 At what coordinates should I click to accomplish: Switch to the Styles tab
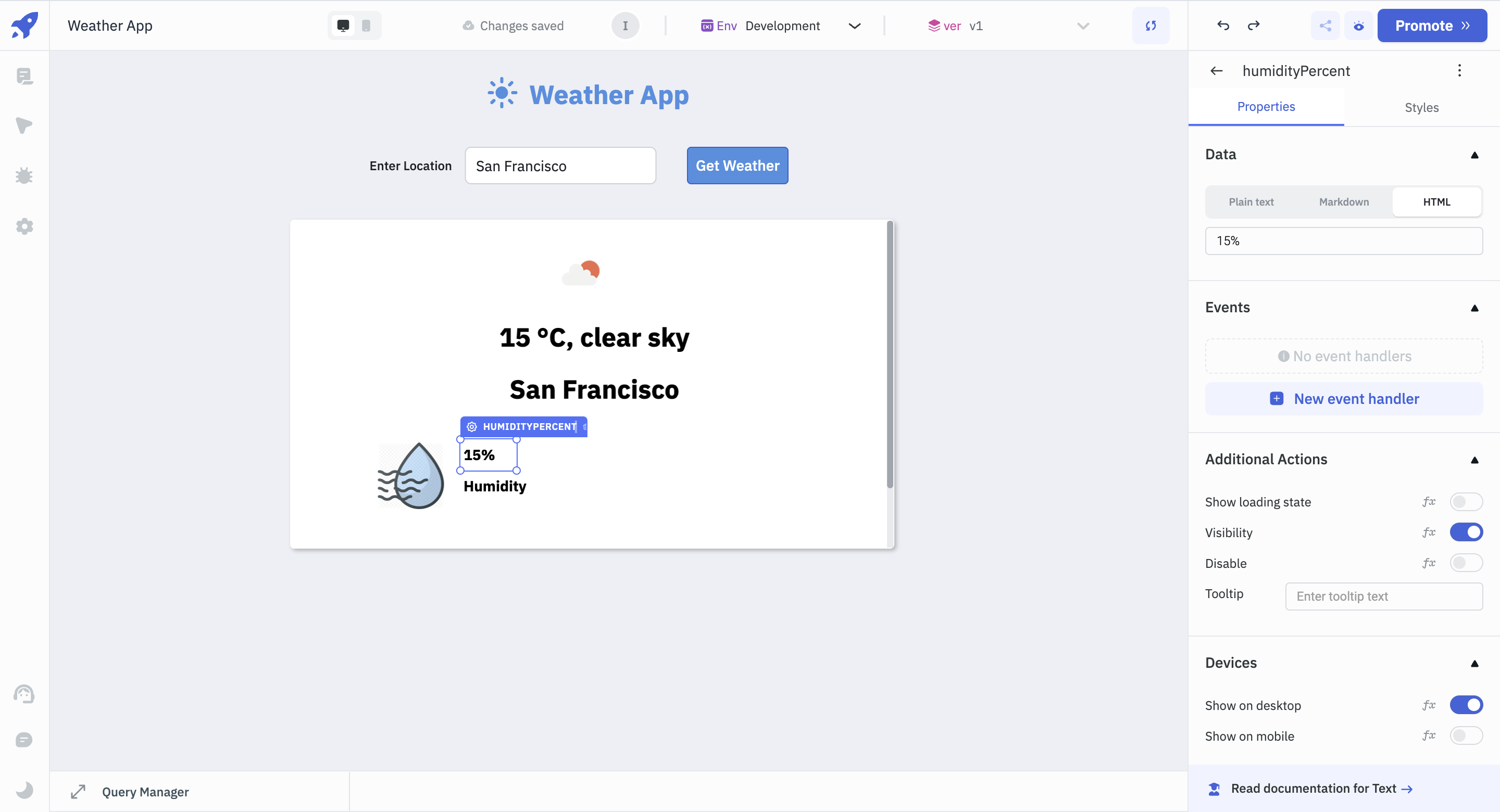tap(1421, 107)
